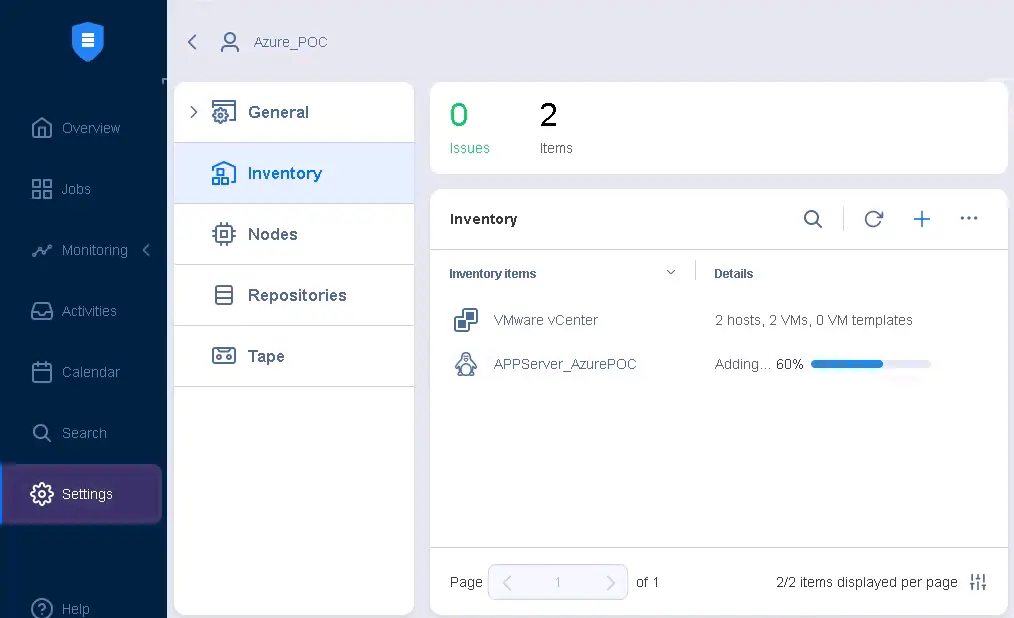
Task: Click the VMware vCenter icon
Action: coord(466,320)
